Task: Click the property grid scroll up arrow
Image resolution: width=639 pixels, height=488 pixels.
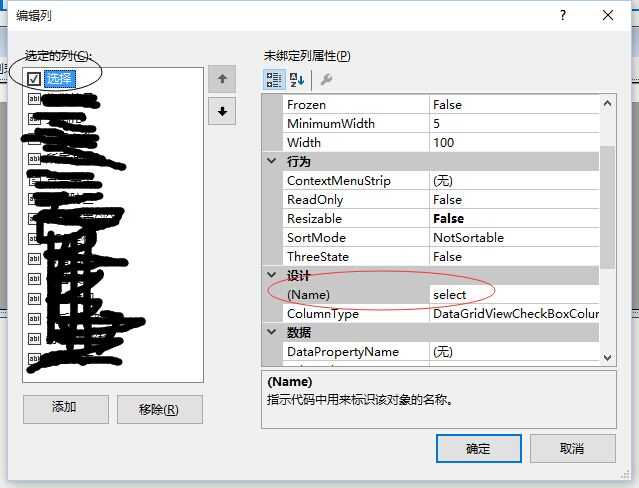Action: [x=607, y=104]
